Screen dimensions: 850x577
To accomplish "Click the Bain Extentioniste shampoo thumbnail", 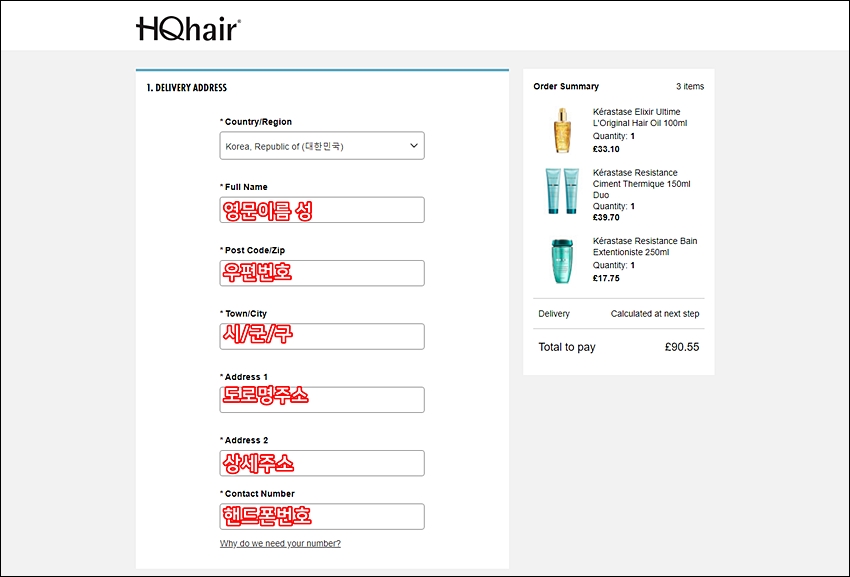I will pos(562,261).
